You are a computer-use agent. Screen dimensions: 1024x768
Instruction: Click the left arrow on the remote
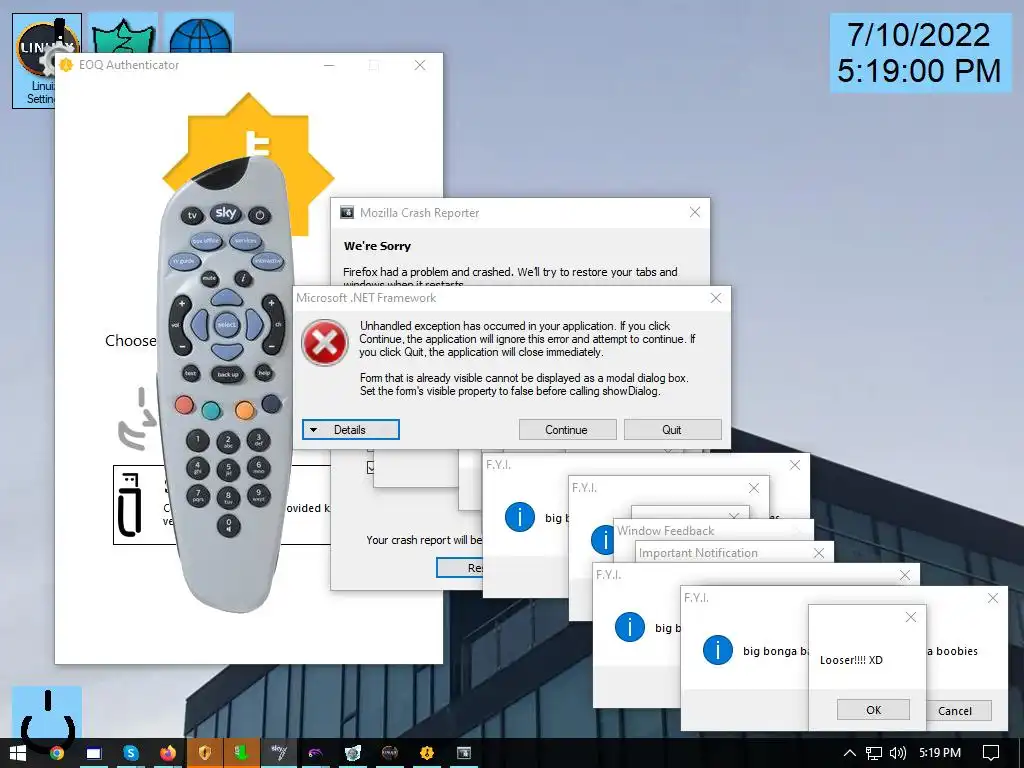(x=199, y=325)
